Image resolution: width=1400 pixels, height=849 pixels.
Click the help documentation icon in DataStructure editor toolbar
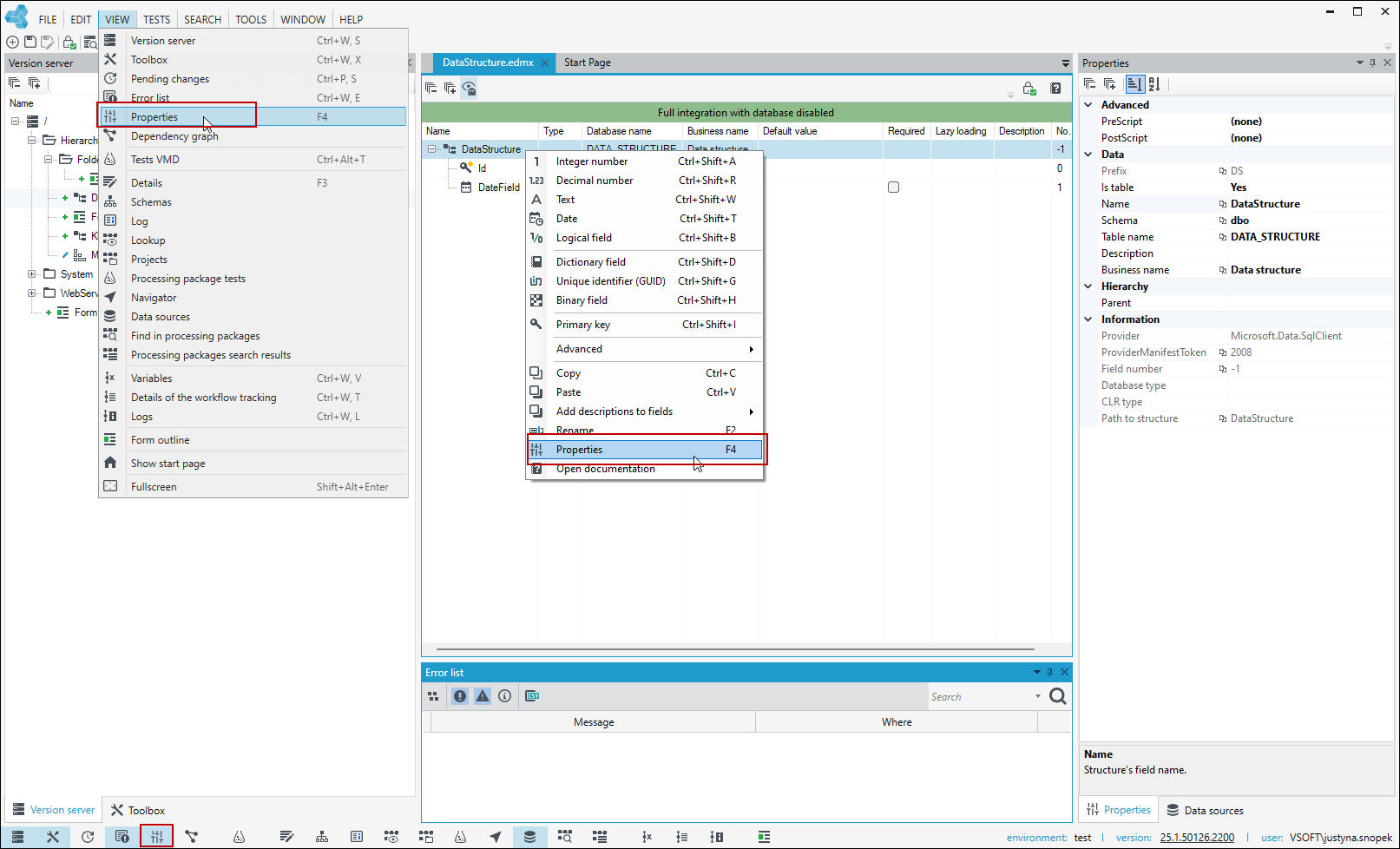1055,88
